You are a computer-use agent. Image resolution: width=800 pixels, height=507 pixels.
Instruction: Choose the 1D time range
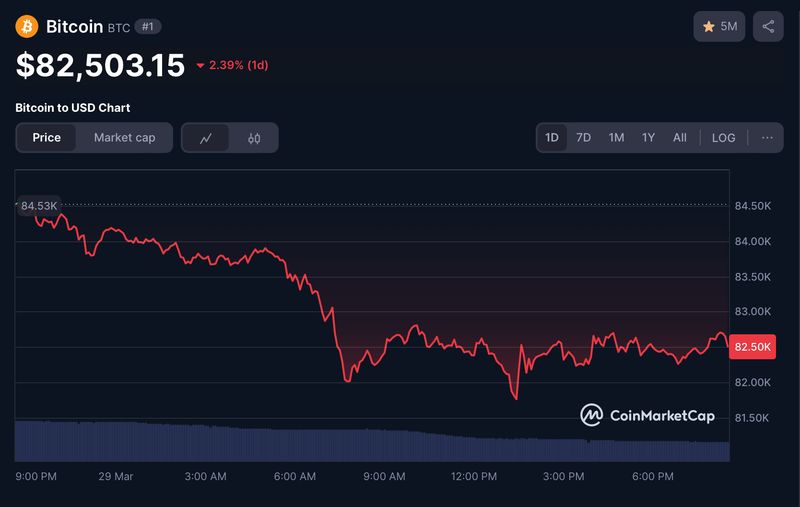[x=552, y=138]
